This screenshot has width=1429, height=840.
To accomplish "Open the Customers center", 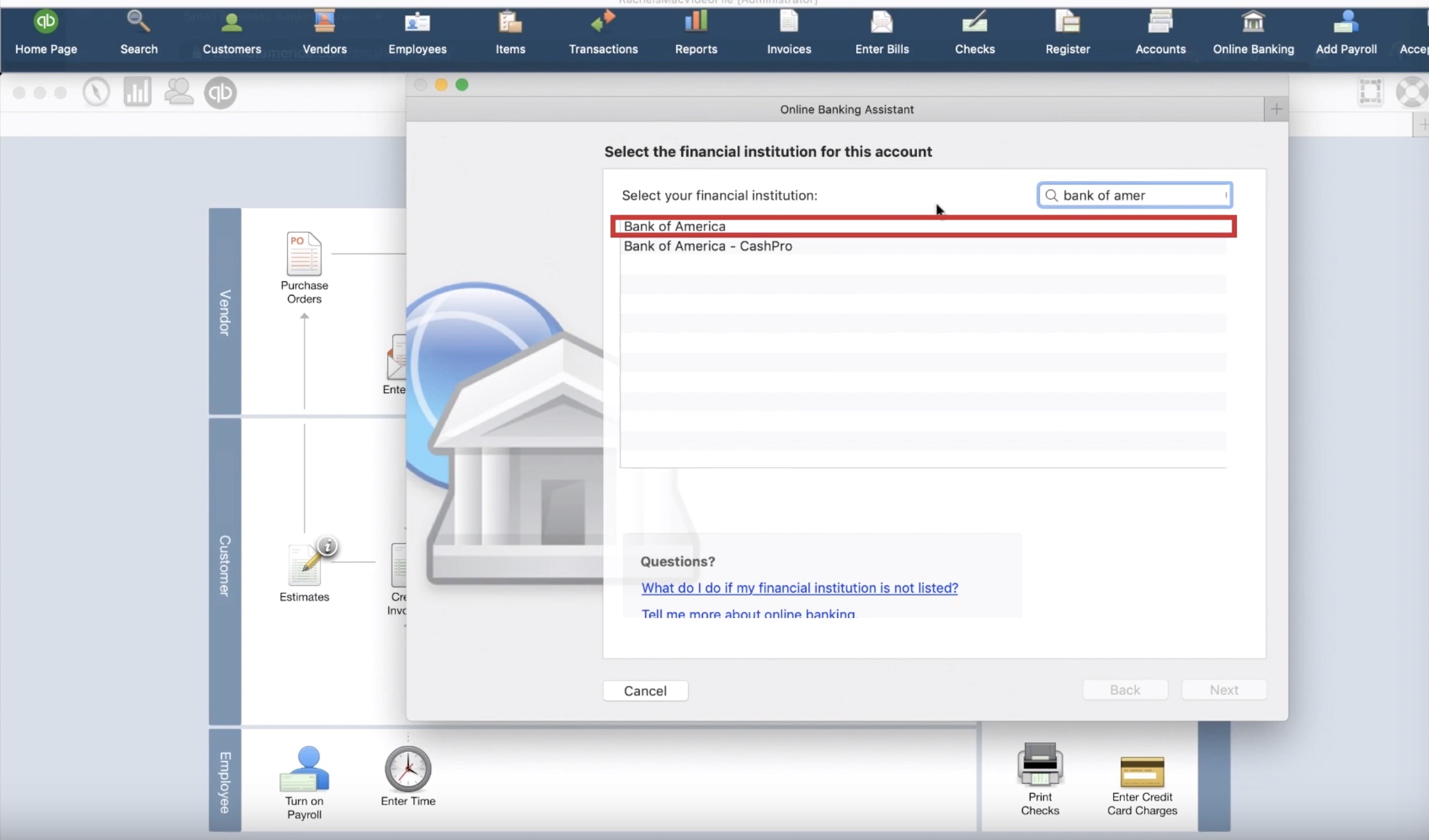I will [x=232, y=33].
